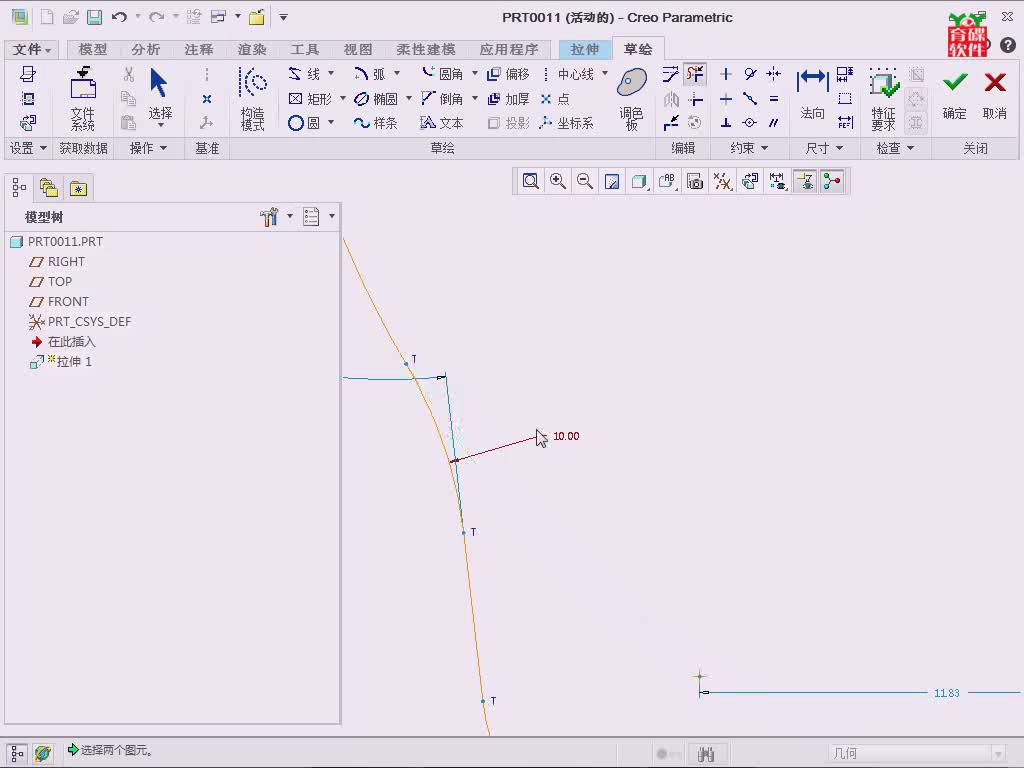Screen dimensions: 1024x768
Task: Select the 法向 normal dimension tool
Action: point(812,96)
